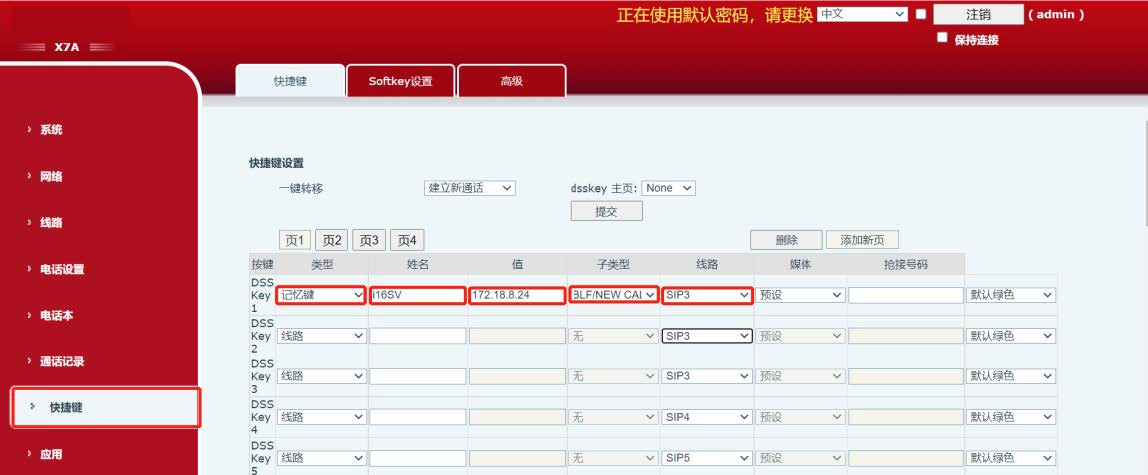
Task: Click the 删除 button
Action: tap(786, 240)
